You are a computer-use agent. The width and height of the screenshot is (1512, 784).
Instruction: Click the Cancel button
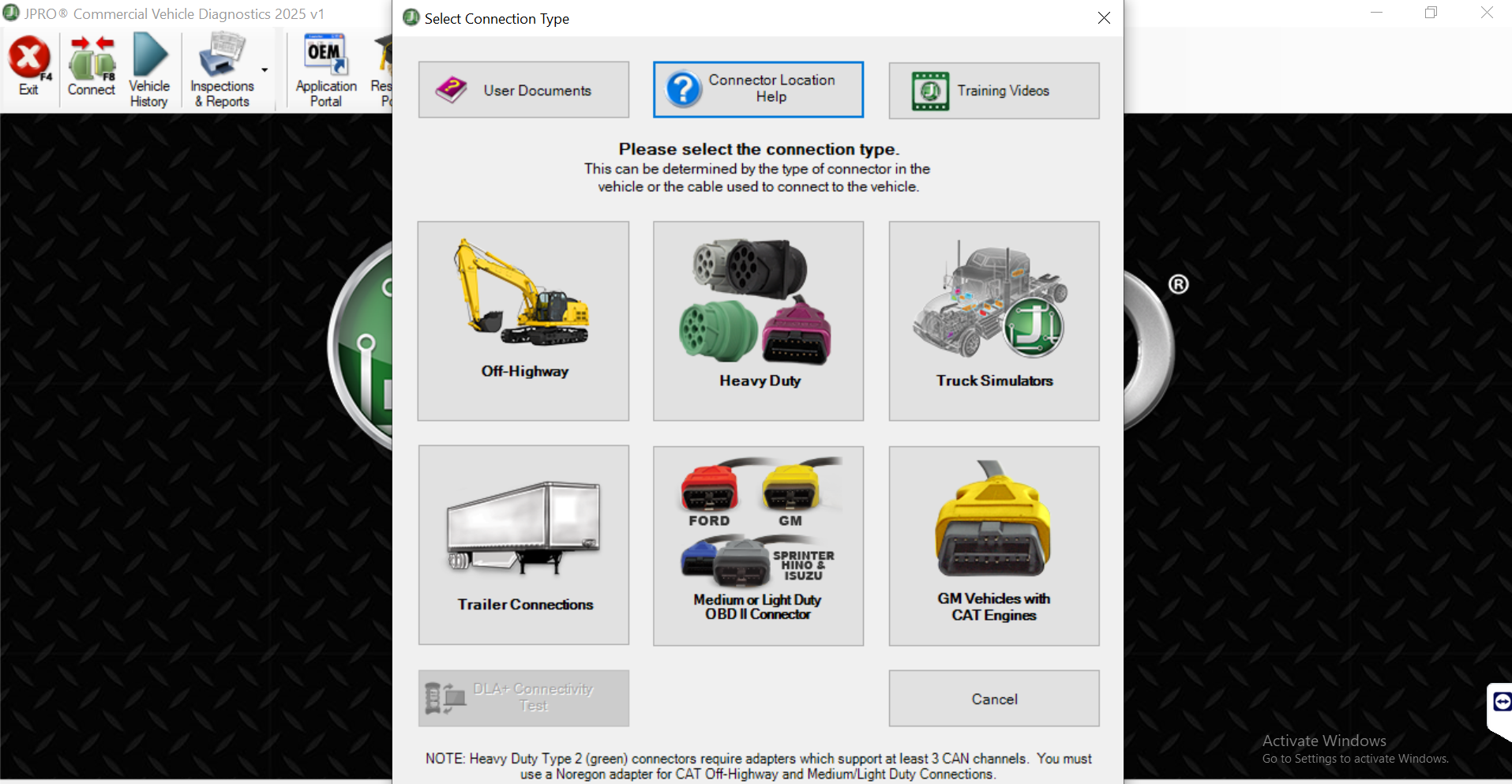click(994, 698)
